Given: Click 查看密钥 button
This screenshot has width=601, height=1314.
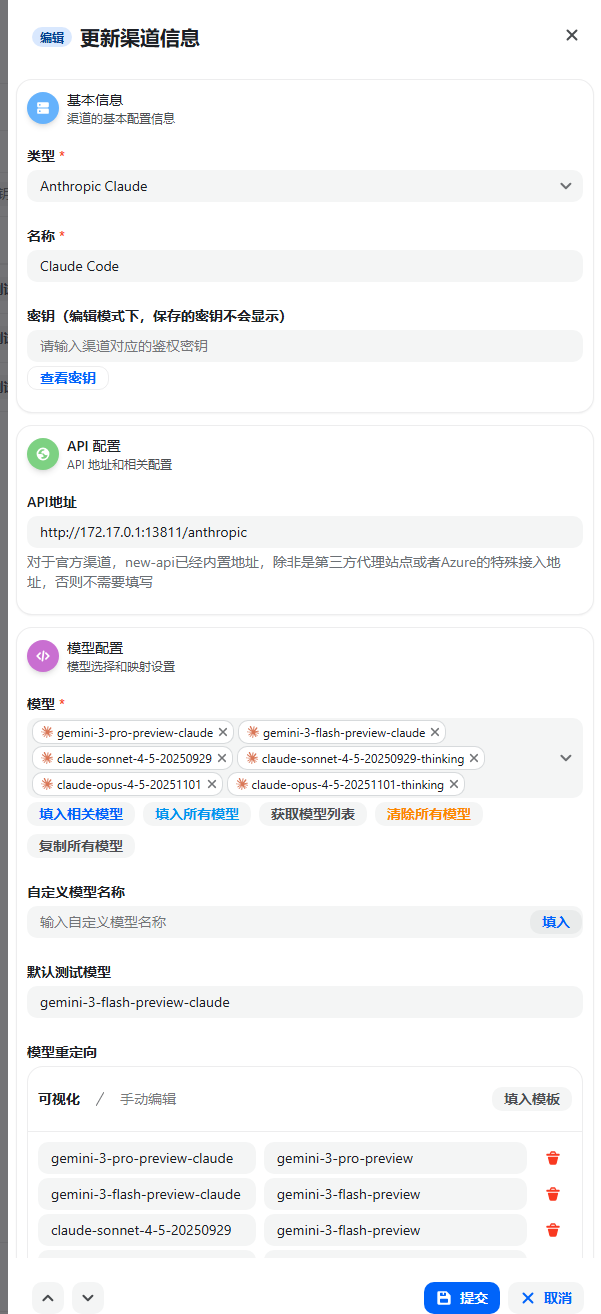Looking at the screenshot, I should point(68,378).
